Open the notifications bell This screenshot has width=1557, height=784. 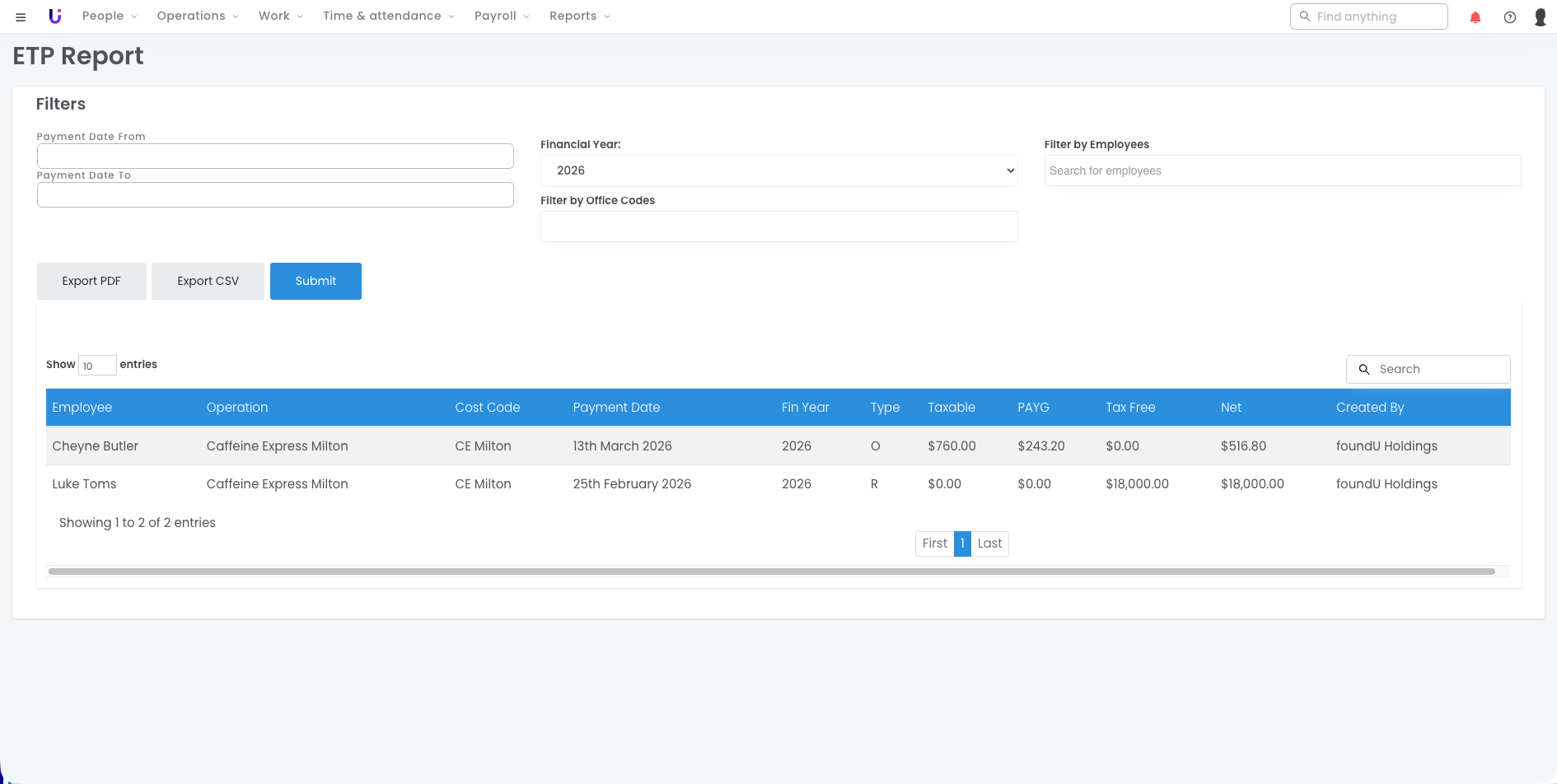point(1475,17)
